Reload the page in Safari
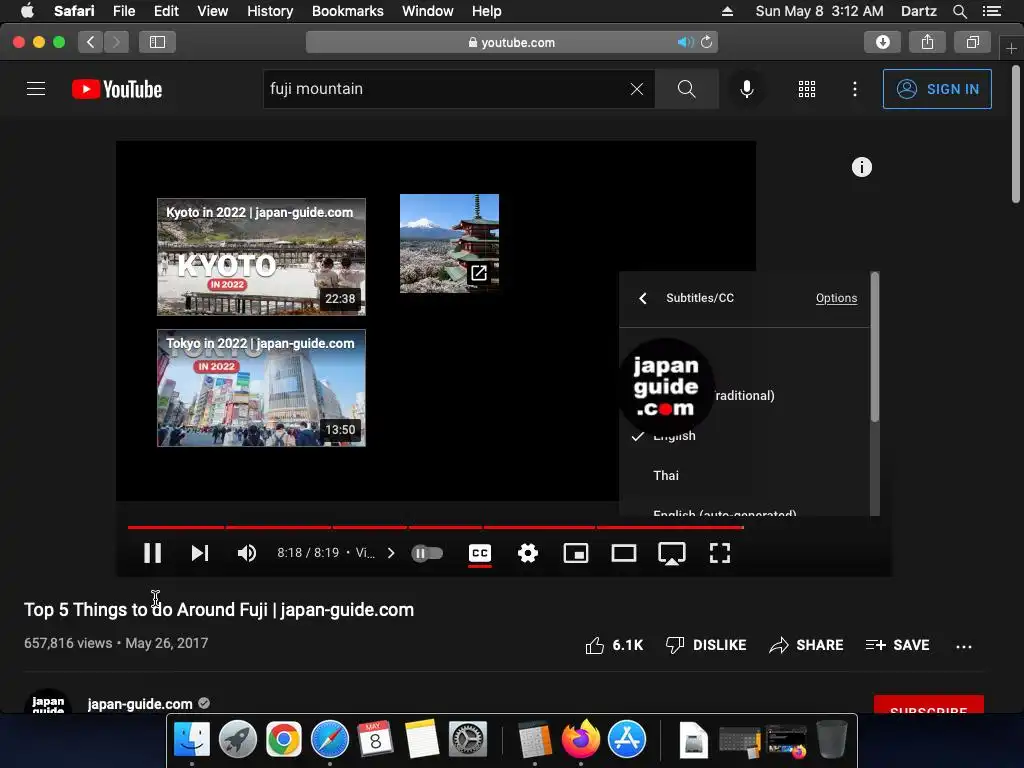The width and height of the screenshot is (1024, 768). [x=707, y=42]
